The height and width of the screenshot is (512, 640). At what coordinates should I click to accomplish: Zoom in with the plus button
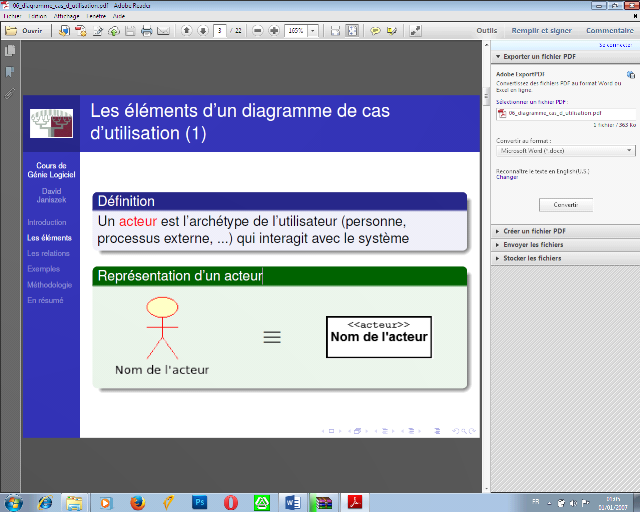coord(274,31)
